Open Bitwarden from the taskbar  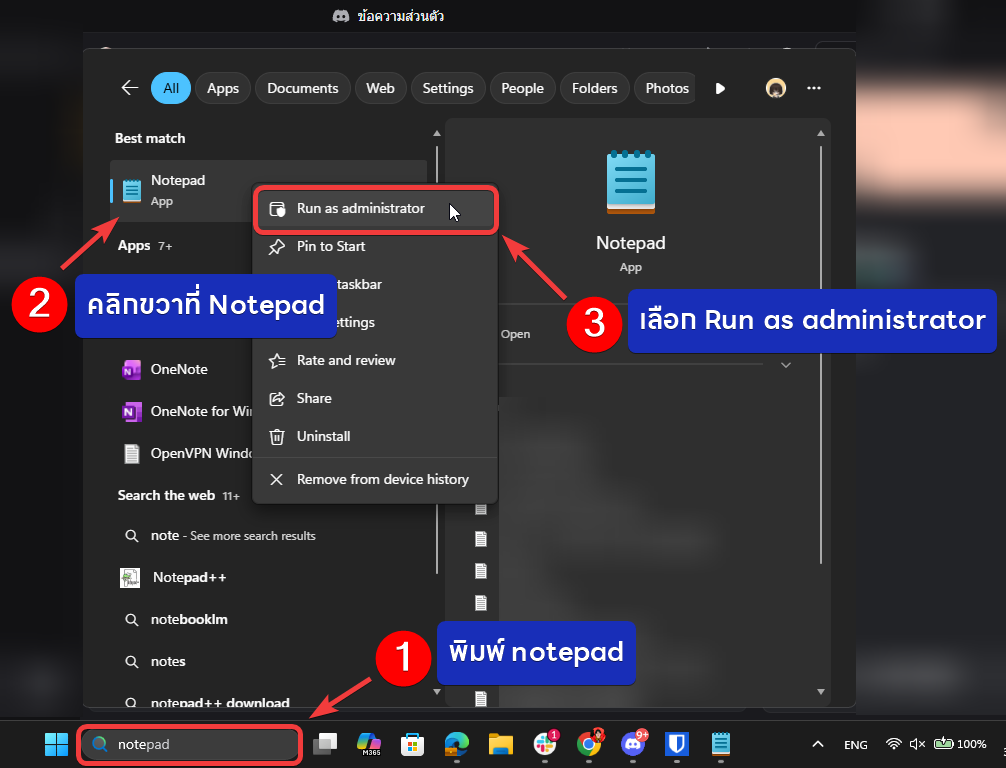click(677, 744)
